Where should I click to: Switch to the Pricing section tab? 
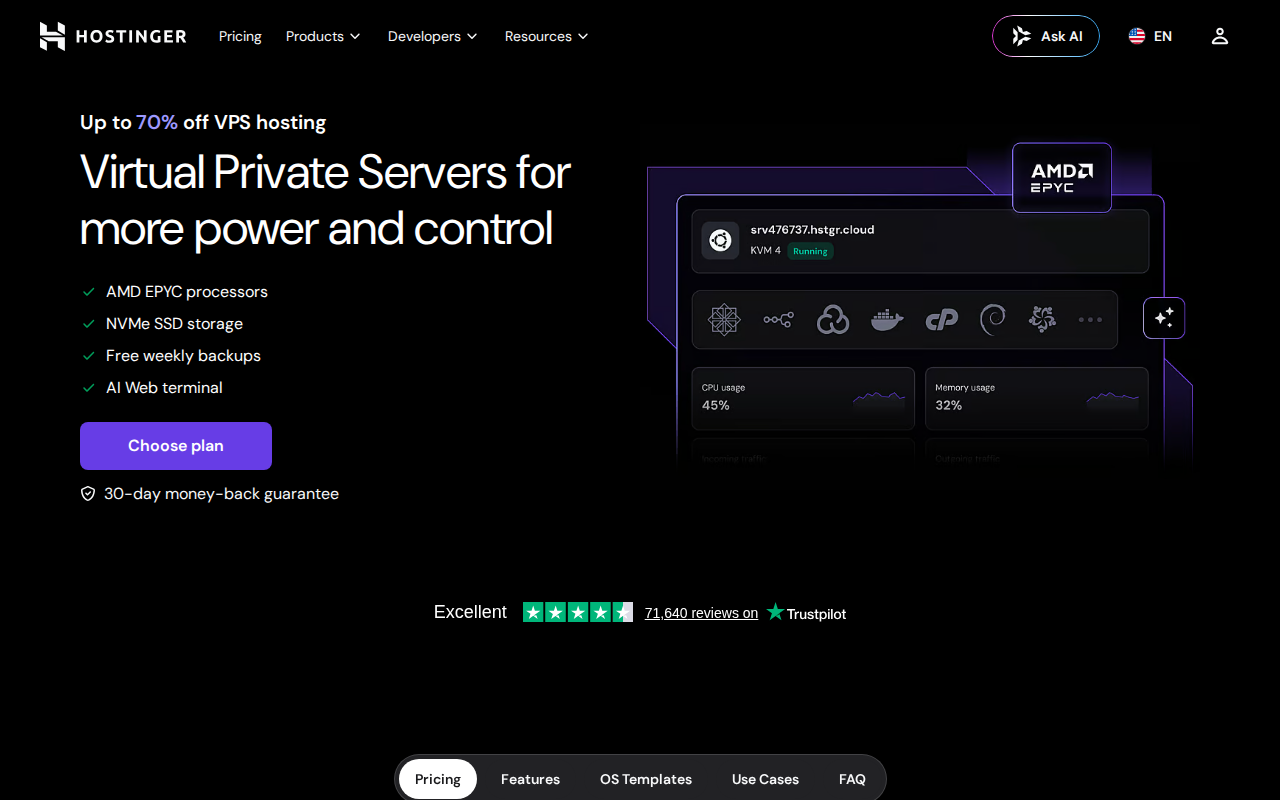click(438, 779)
